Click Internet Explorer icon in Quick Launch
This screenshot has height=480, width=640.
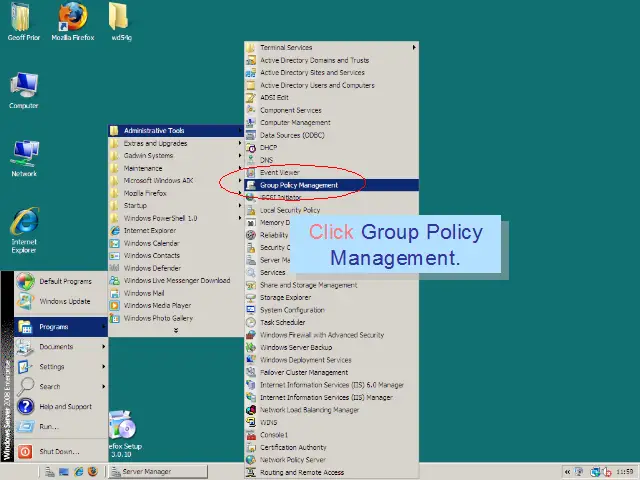click(77, 471)
